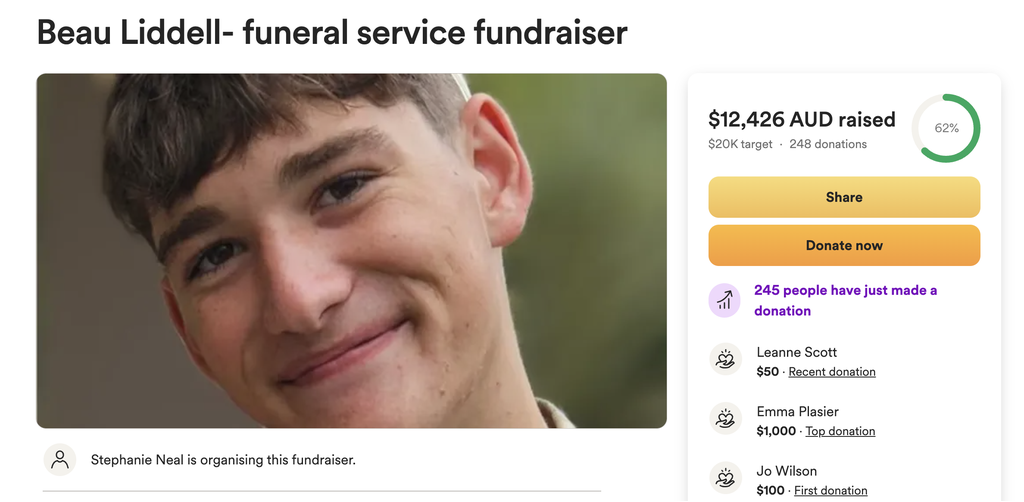Click the heart-hand icon next to Emma Plasier
Viewport: 1024px width, 502px height.
tap(726, 418)
